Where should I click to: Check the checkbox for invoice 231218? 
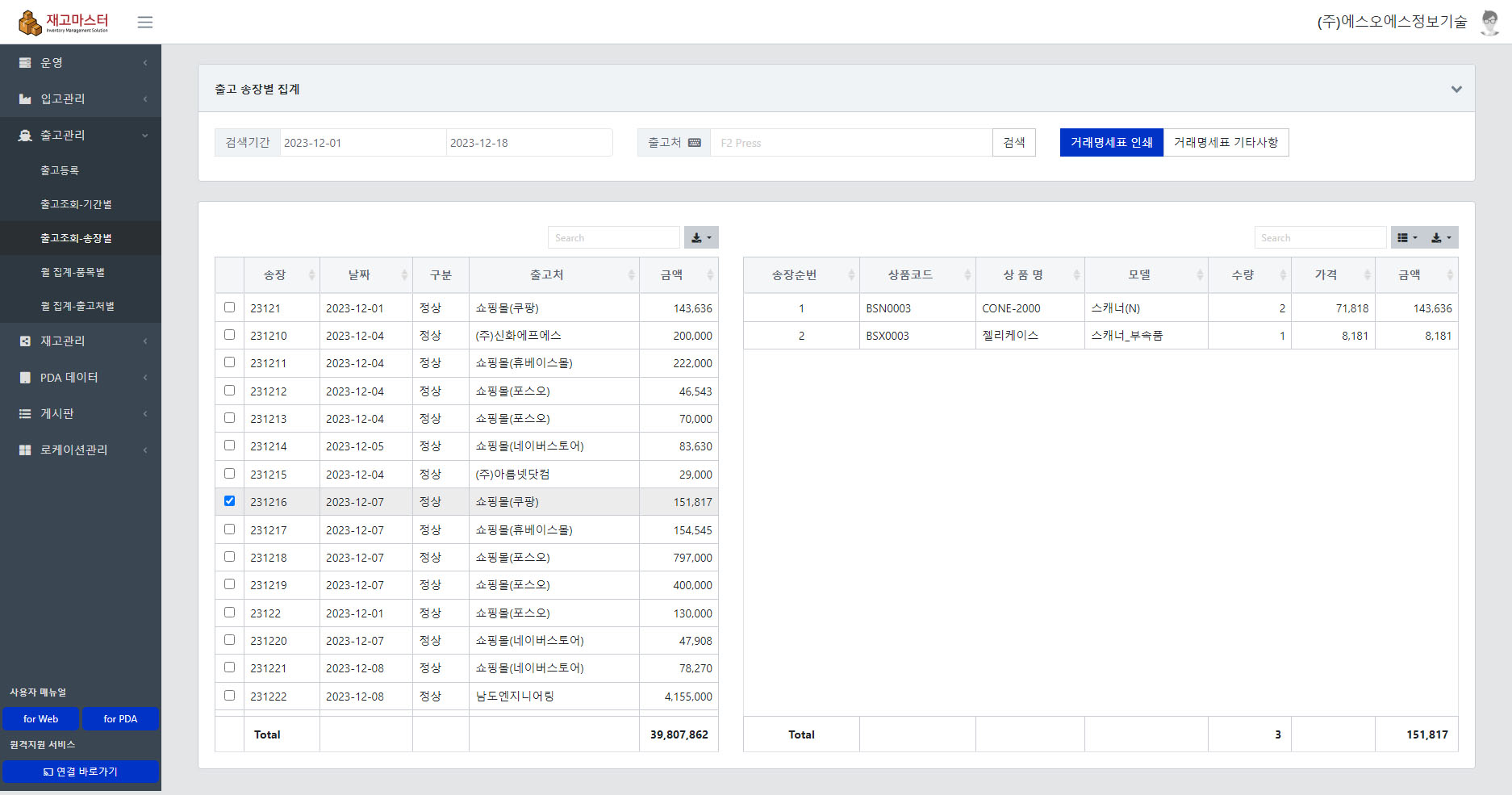tap(229, 557)
